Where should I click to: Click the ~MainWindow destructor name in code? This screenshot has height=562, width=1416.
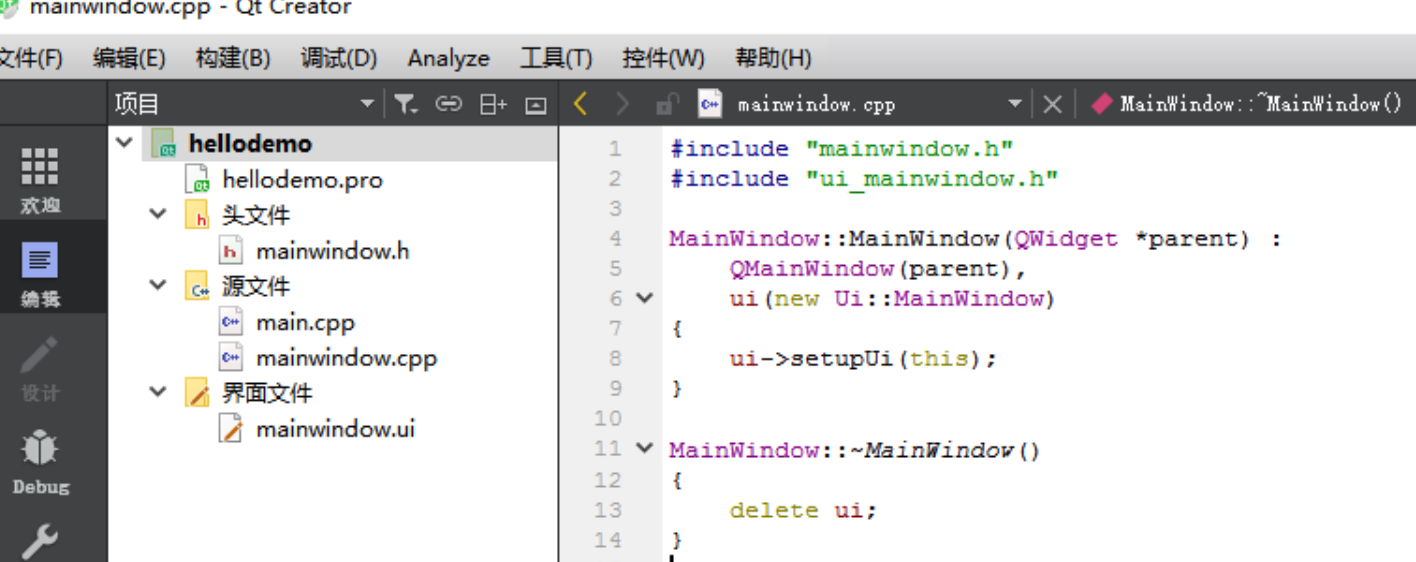click(932, 450)
